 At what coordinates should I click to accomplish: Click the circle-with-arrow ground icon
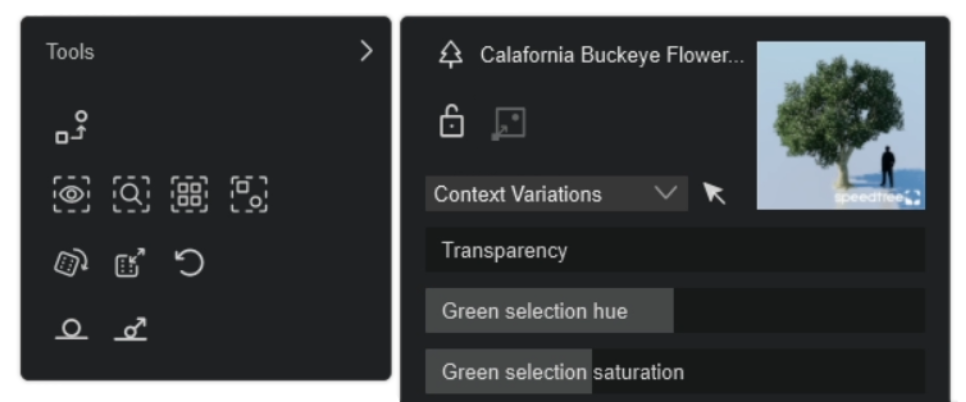[x=131, y=329]
